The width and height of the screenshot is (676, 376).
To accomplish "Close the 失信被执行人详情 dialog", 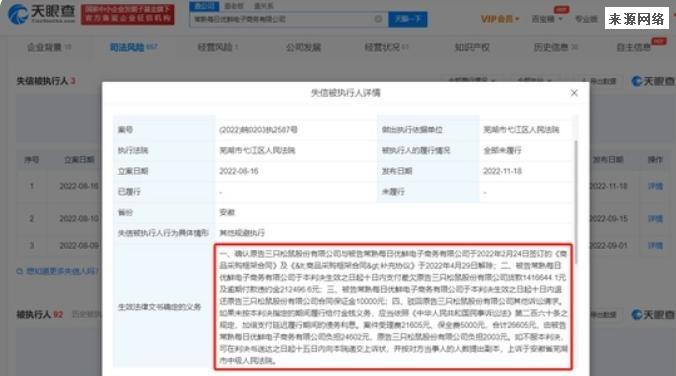I will (574, 93).
